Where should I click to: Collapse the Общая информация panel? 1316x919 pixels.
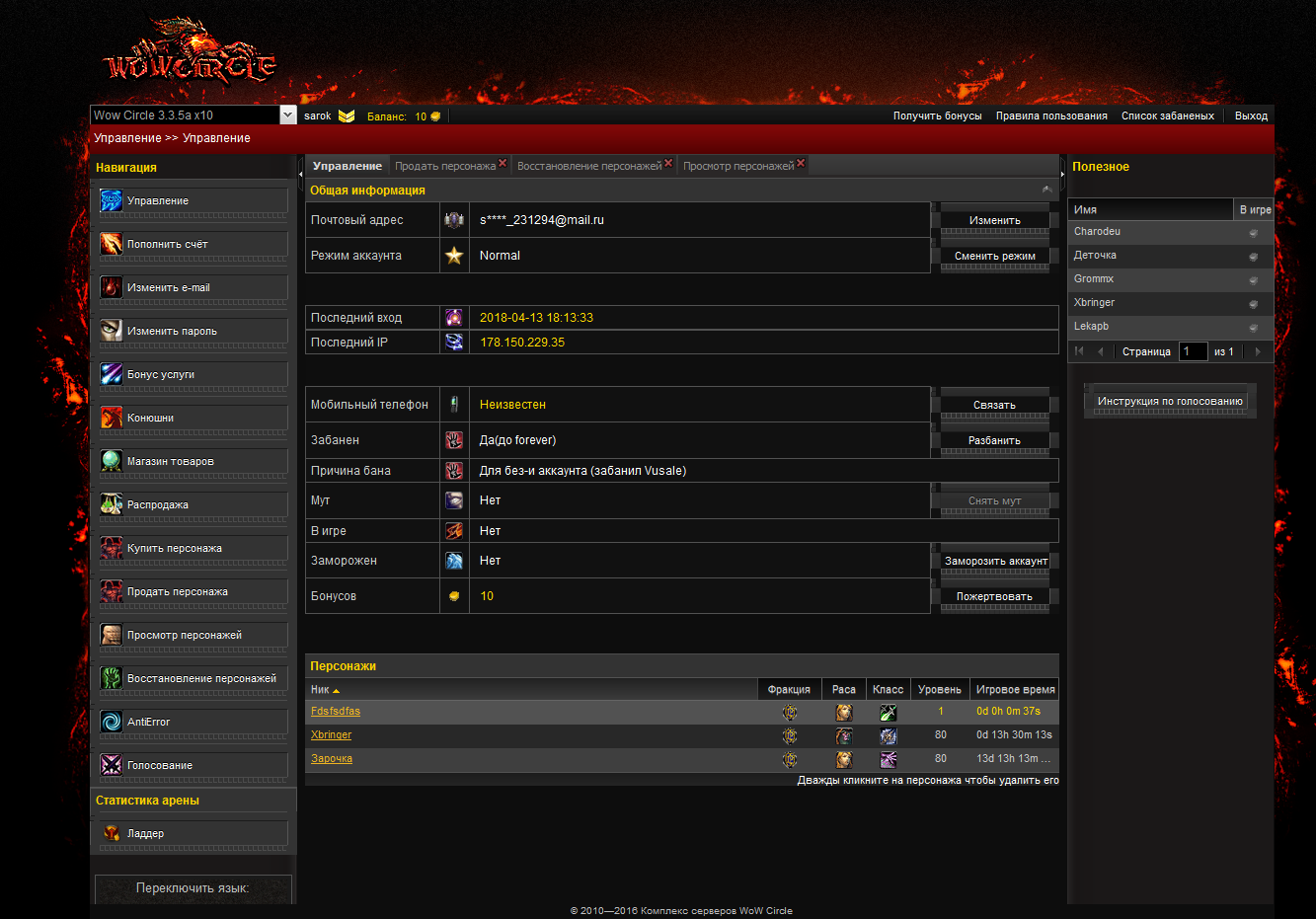tap(1046, 190)
